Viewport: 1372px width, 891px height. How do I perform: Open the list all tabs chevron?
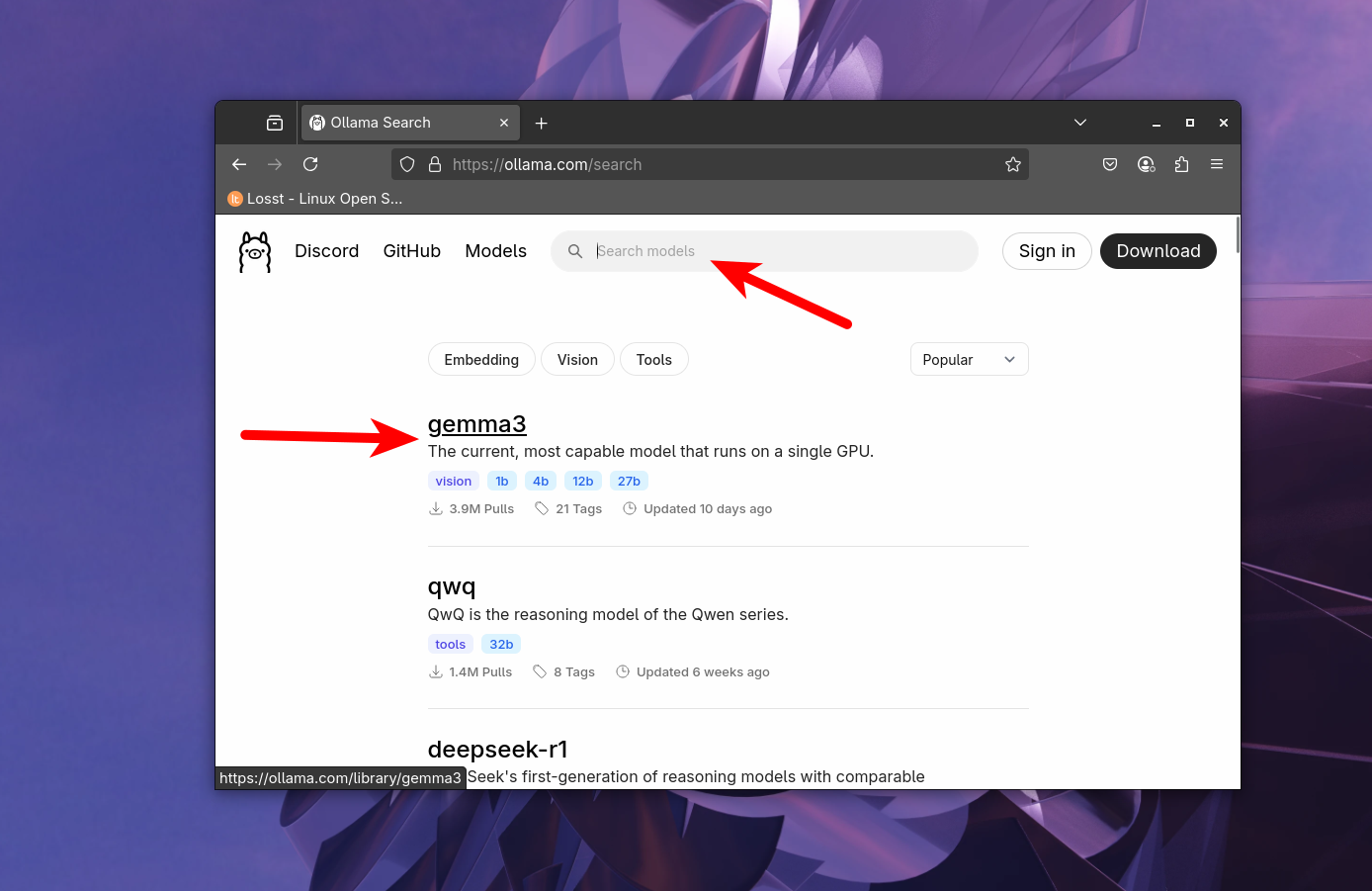[x=1080, y=123]
